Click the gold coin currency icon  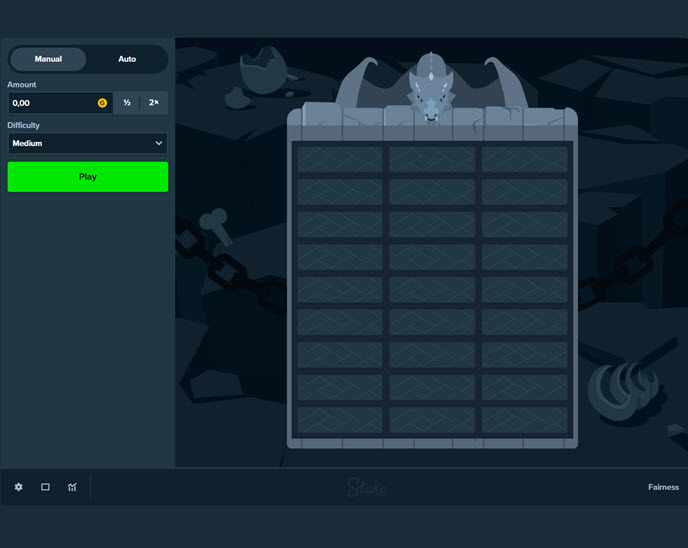pos(102,103)
